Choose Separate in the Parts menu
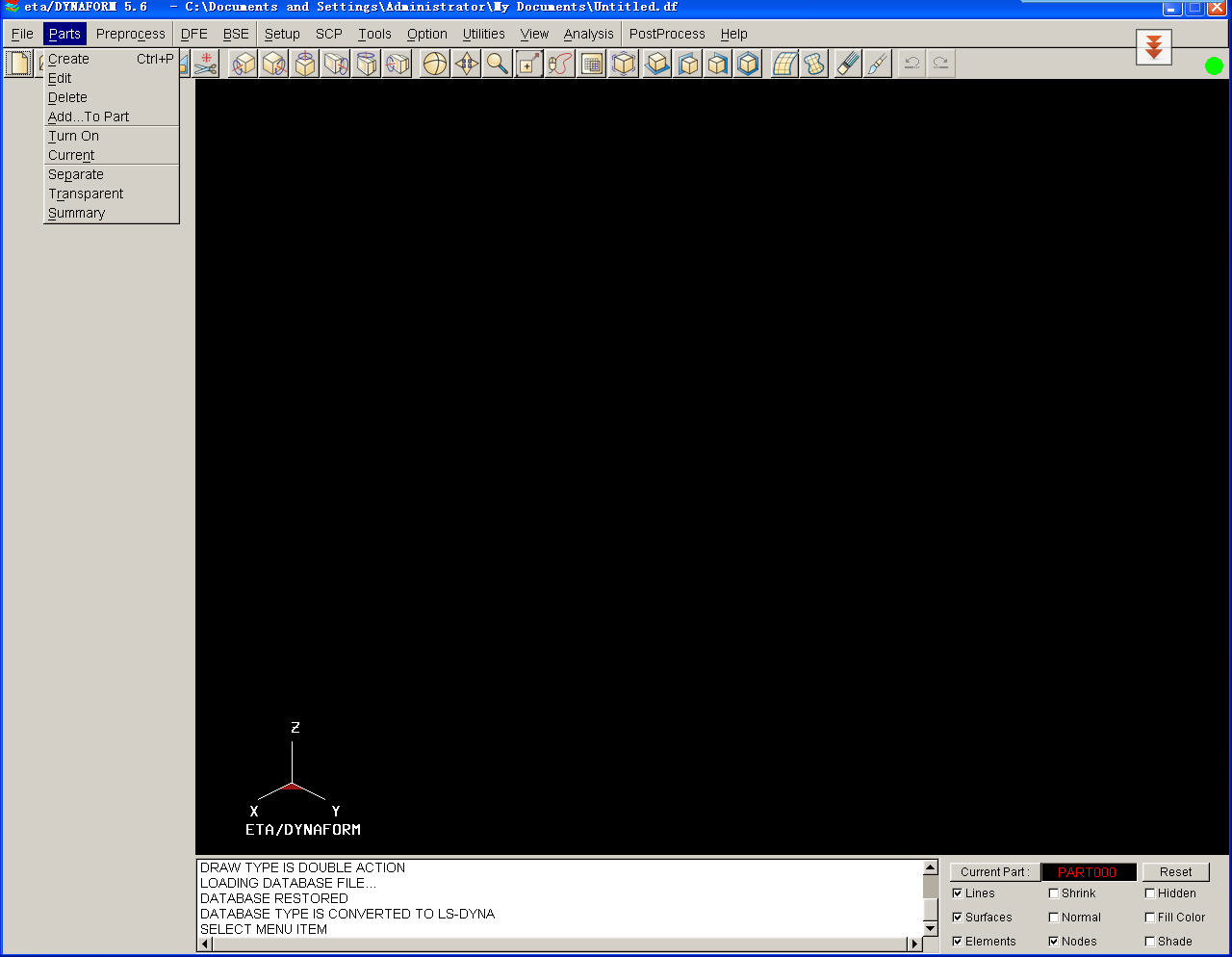This screenshot has height=957, width=1232. coord(112,174)
